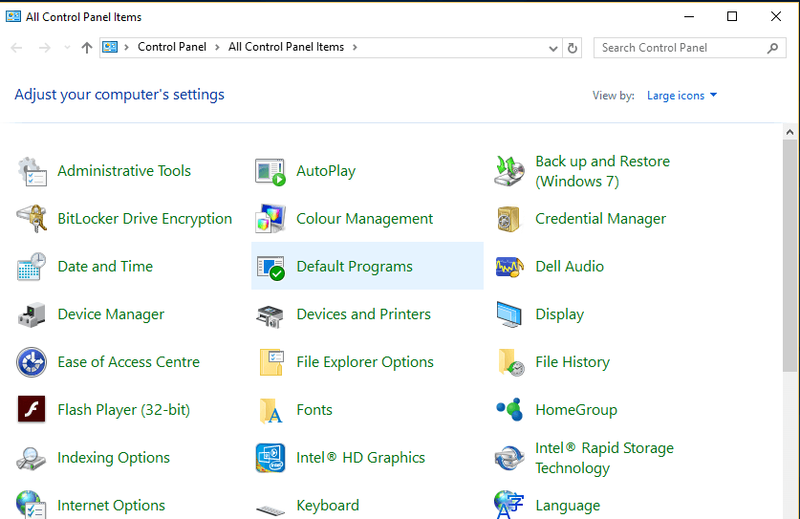The height and width of the screenshot is (519, 800).
Task: Open Ease of Access Centre icon
Action: click(x=32, y=362)
